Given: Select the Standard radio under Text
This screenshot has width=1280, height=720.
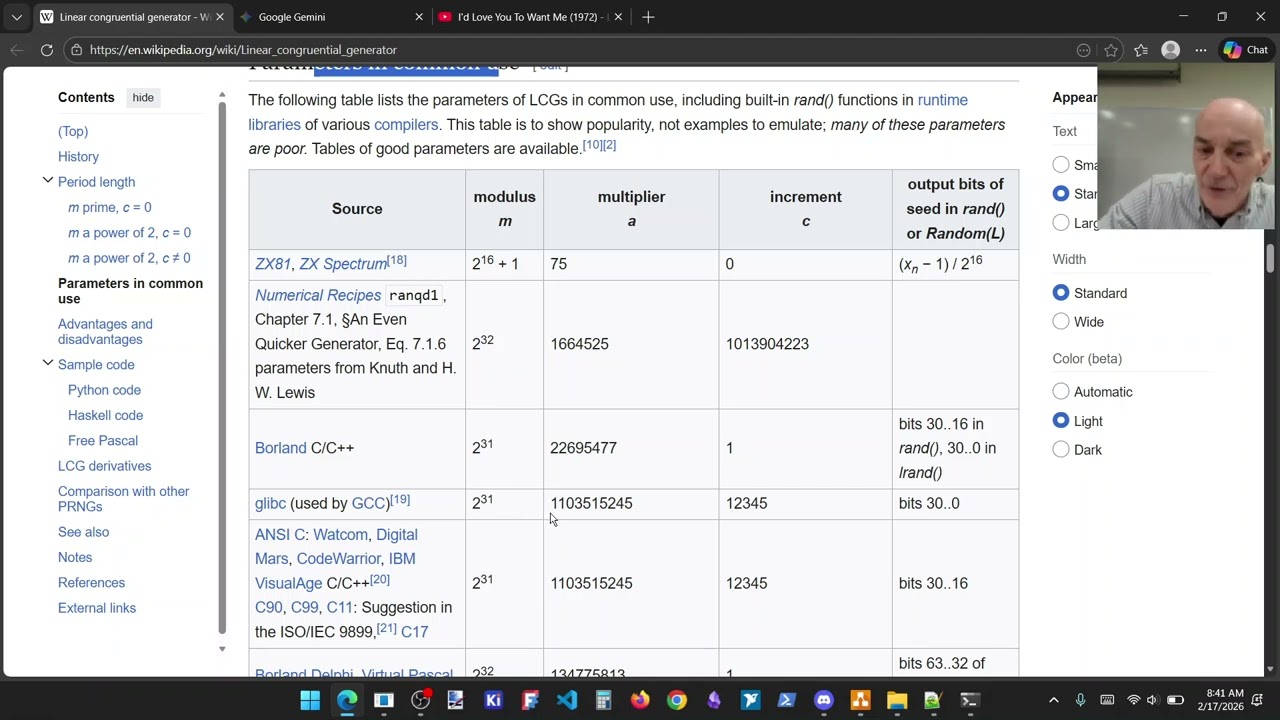Looking at the screenshot, I should click(x=1061, y=194).
